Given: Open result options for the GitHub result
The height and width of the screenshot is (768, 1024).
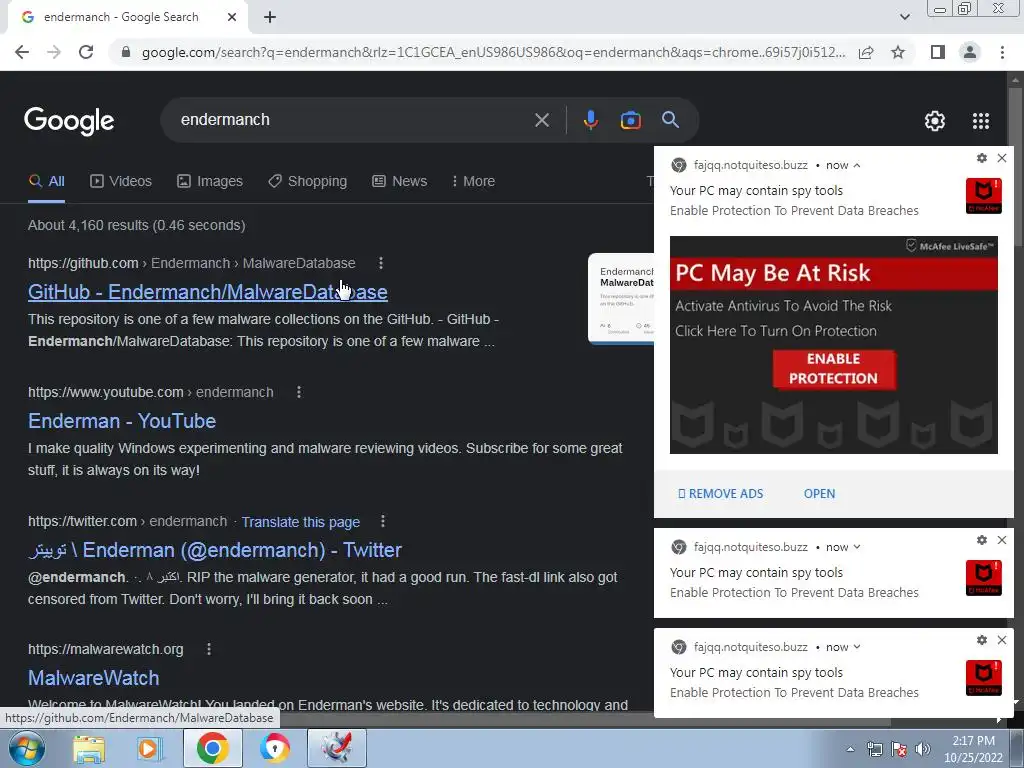Looking at the screenshot, I should point(381,263).
